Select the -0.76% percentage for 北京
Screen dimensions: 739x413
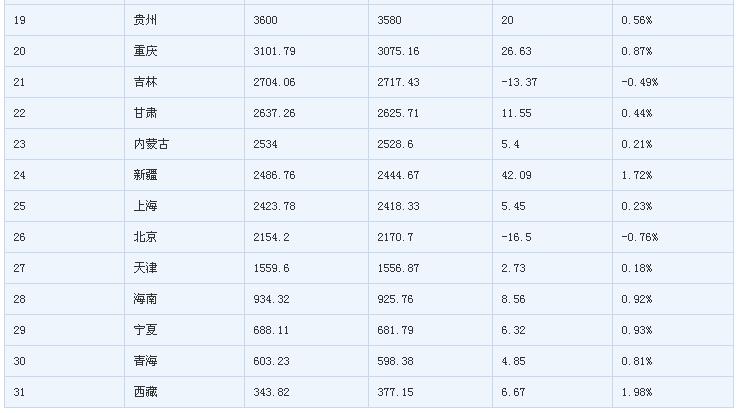point(638,237)
